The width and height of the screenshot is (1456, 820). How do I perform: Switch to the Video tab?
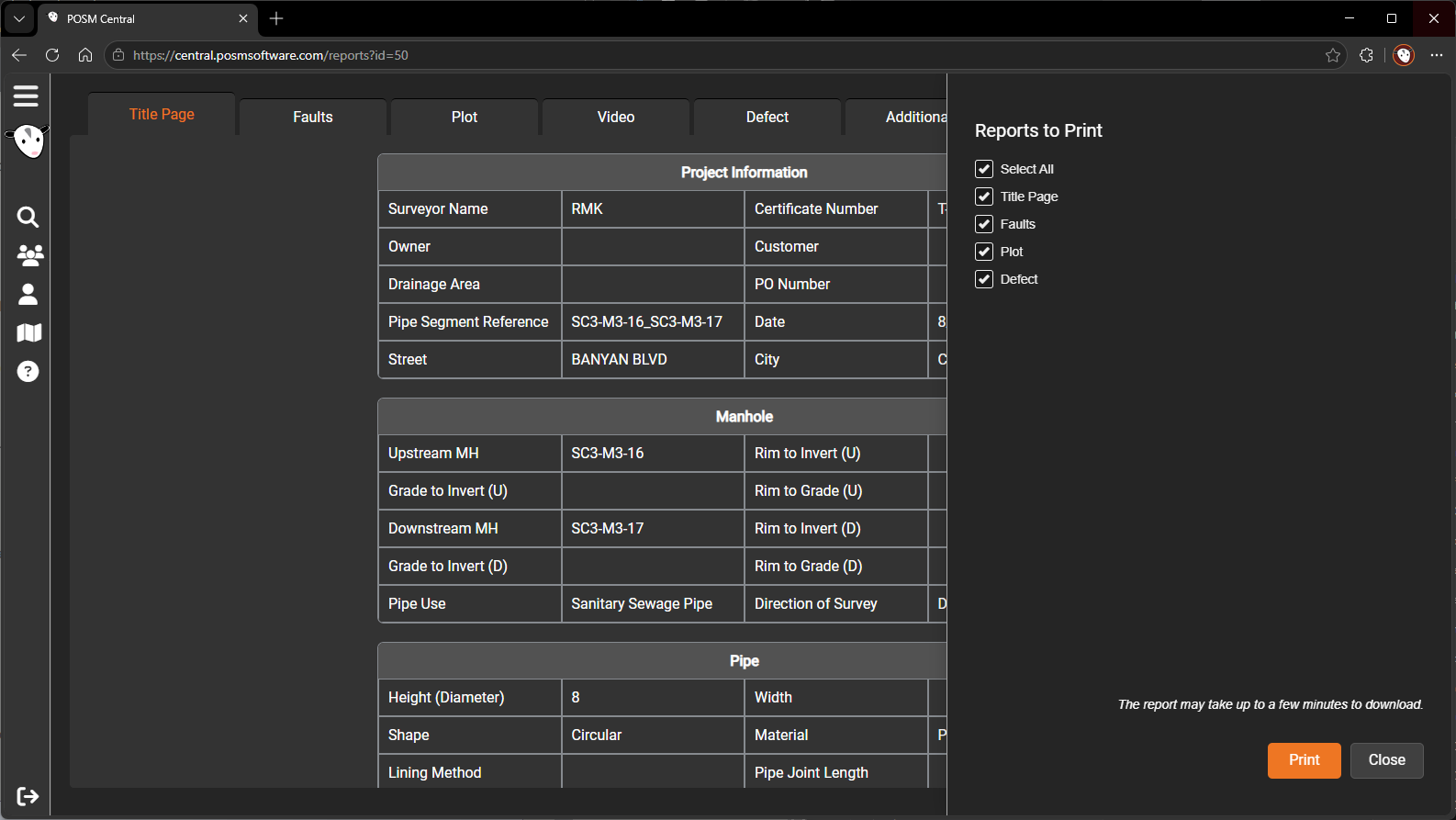click(616, 117)
